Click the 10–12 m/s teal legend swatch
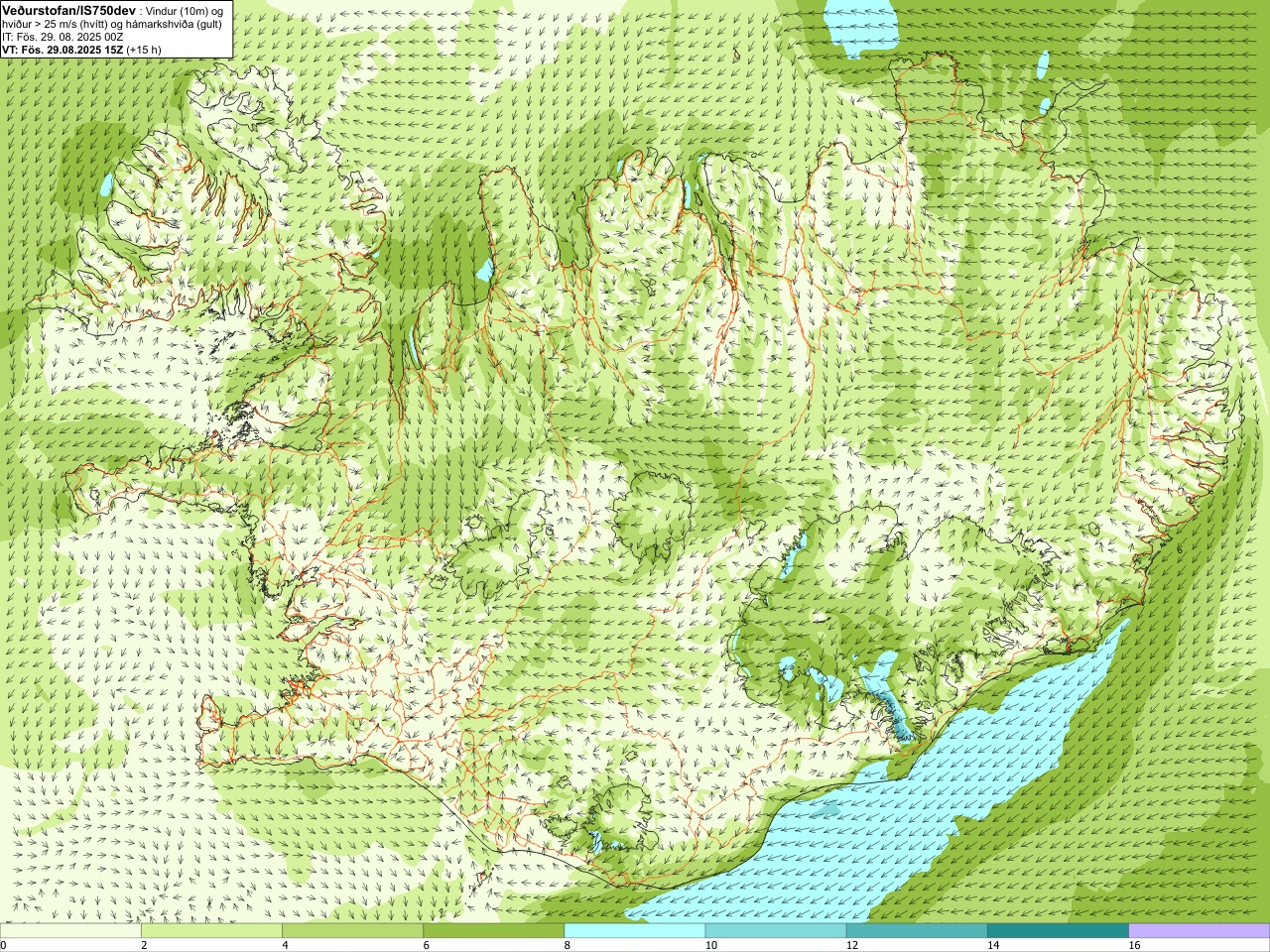This screenshot has height=952, width=1270. [x=776, y=931]
